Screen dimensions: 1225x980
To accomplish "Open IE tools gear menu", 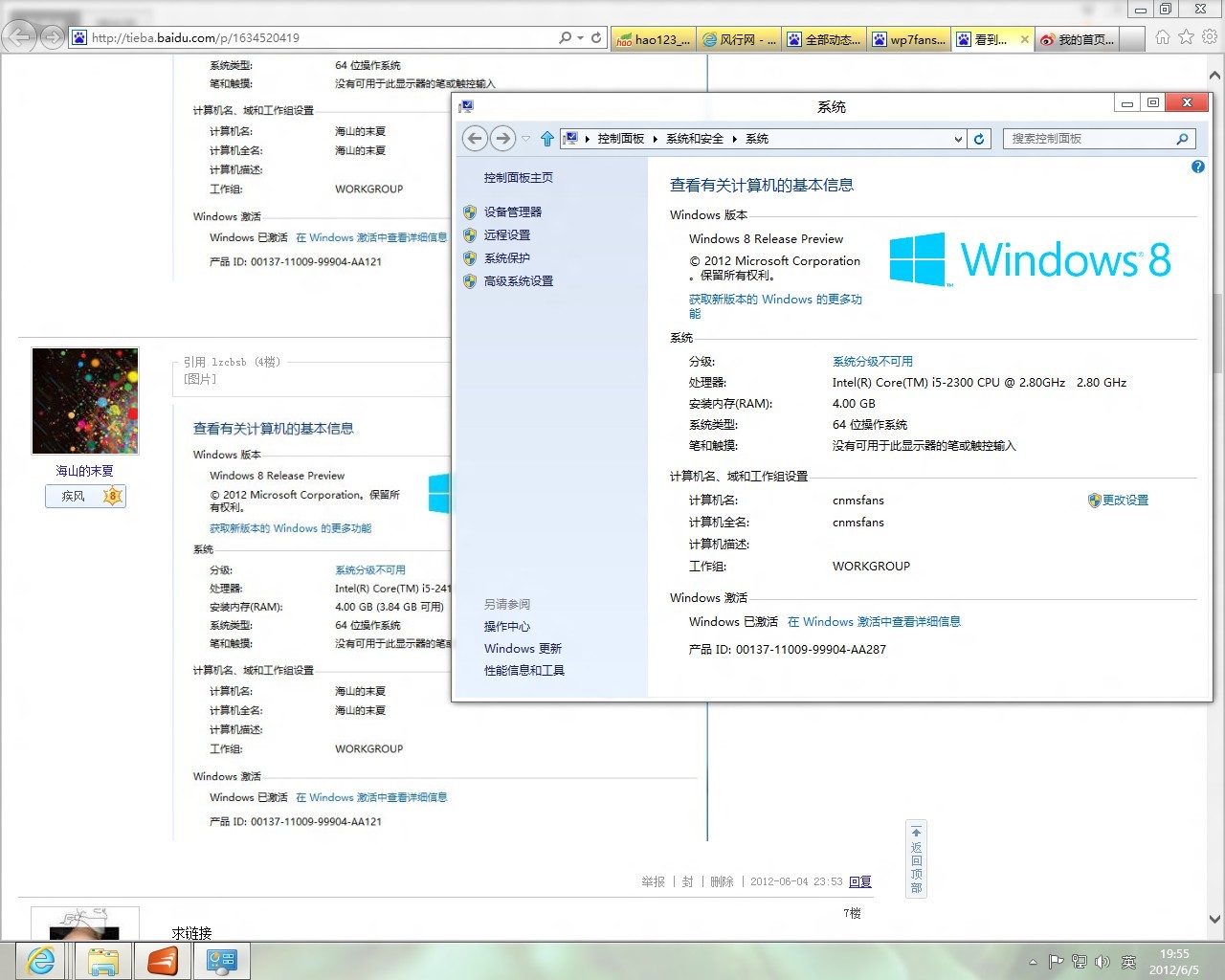I will click(1210, 37).
